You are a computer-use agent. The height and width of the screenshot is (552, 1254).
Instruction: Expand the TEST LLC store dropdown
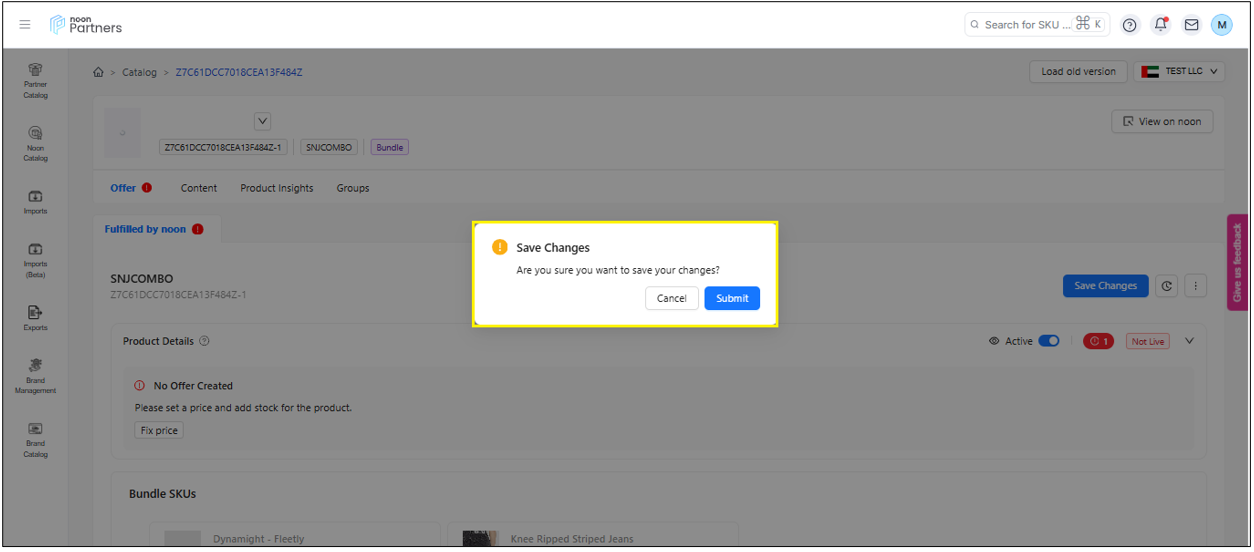click(1180, 71)
